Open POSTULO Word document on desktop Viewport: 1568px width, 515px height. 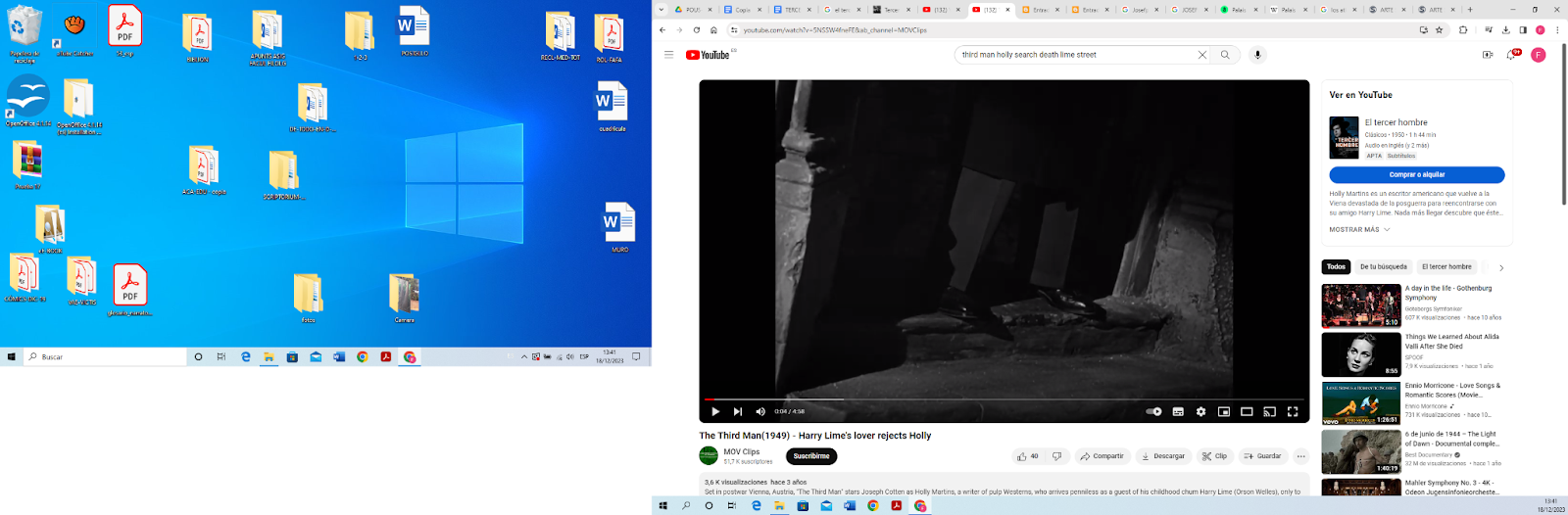point(414,31)
